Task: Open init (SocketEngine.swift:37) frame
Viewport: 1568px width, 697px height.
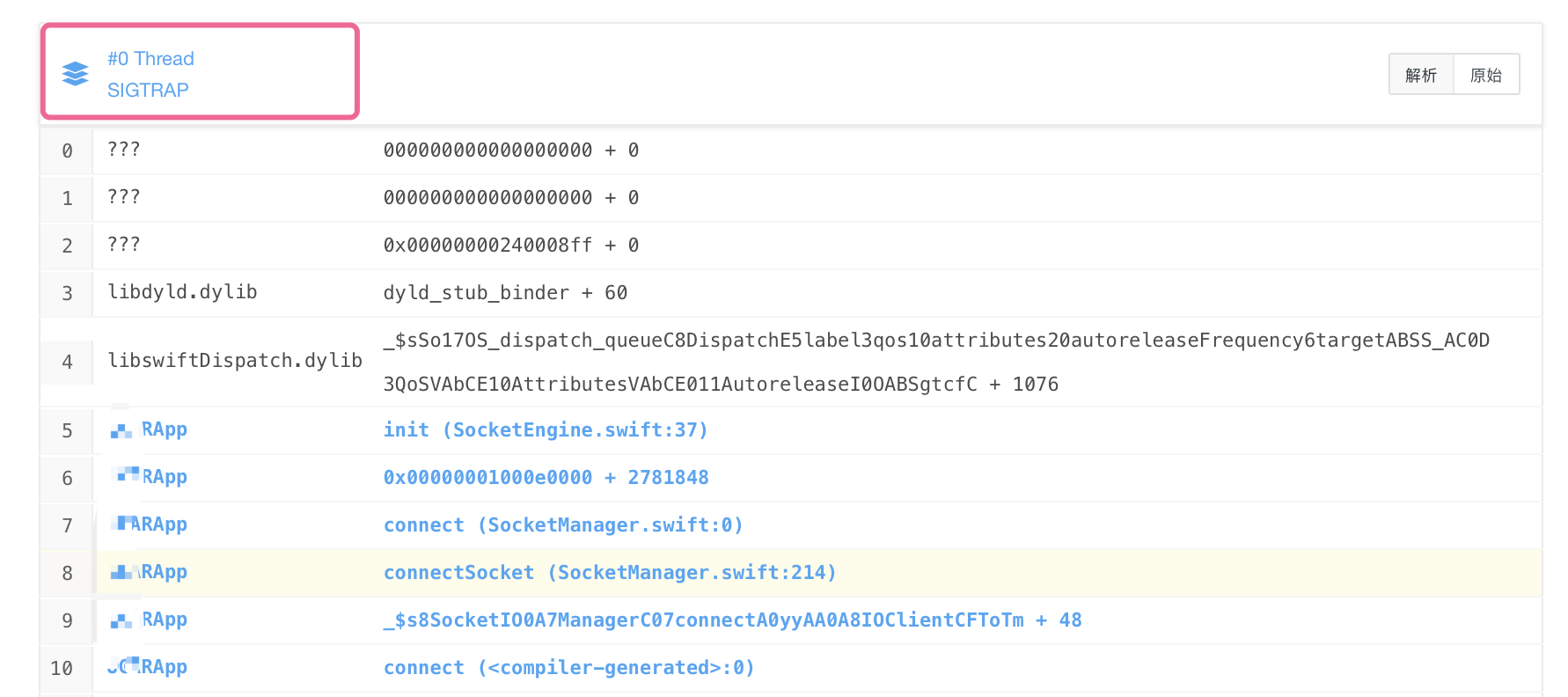Action: pos(546,429)
